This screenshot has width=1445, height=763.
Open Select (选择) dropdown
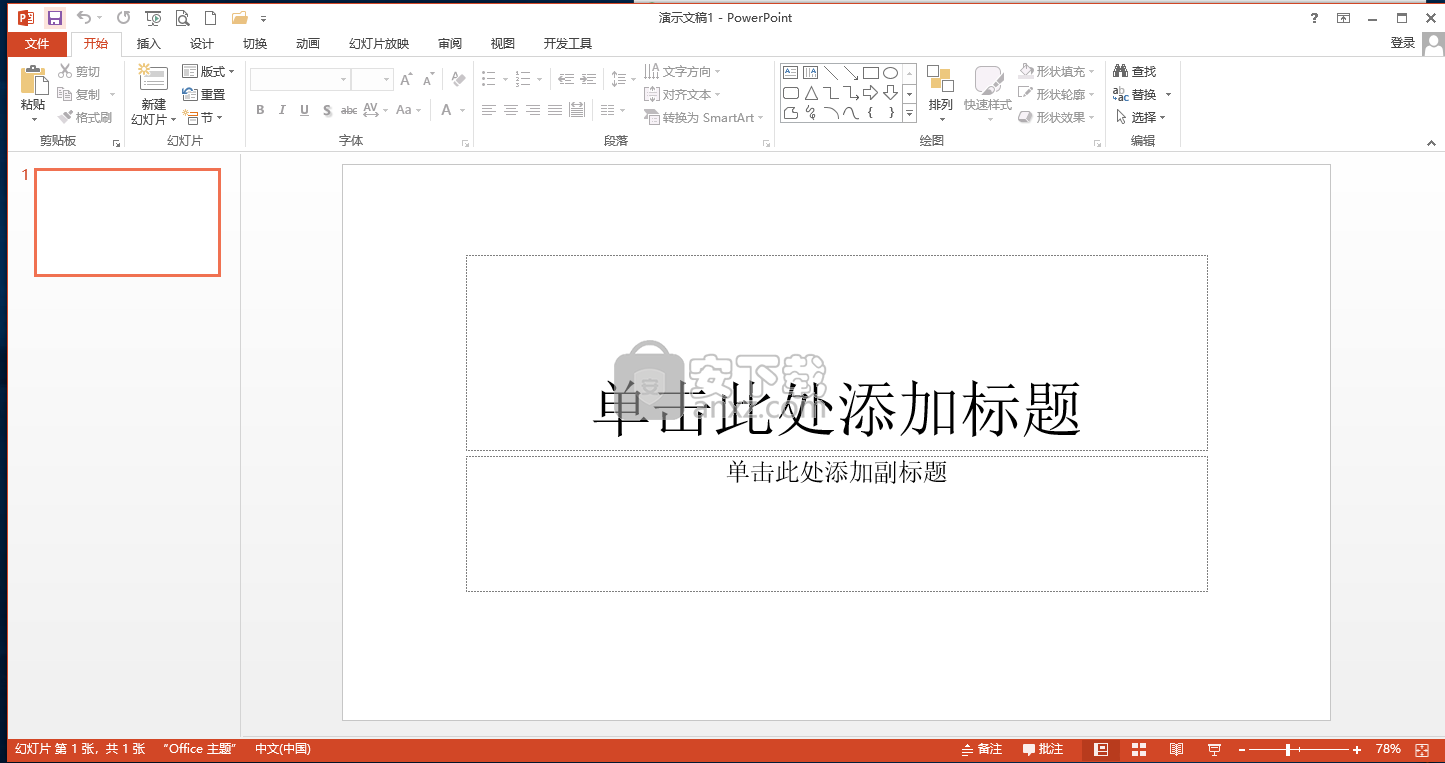point(1140,117)
